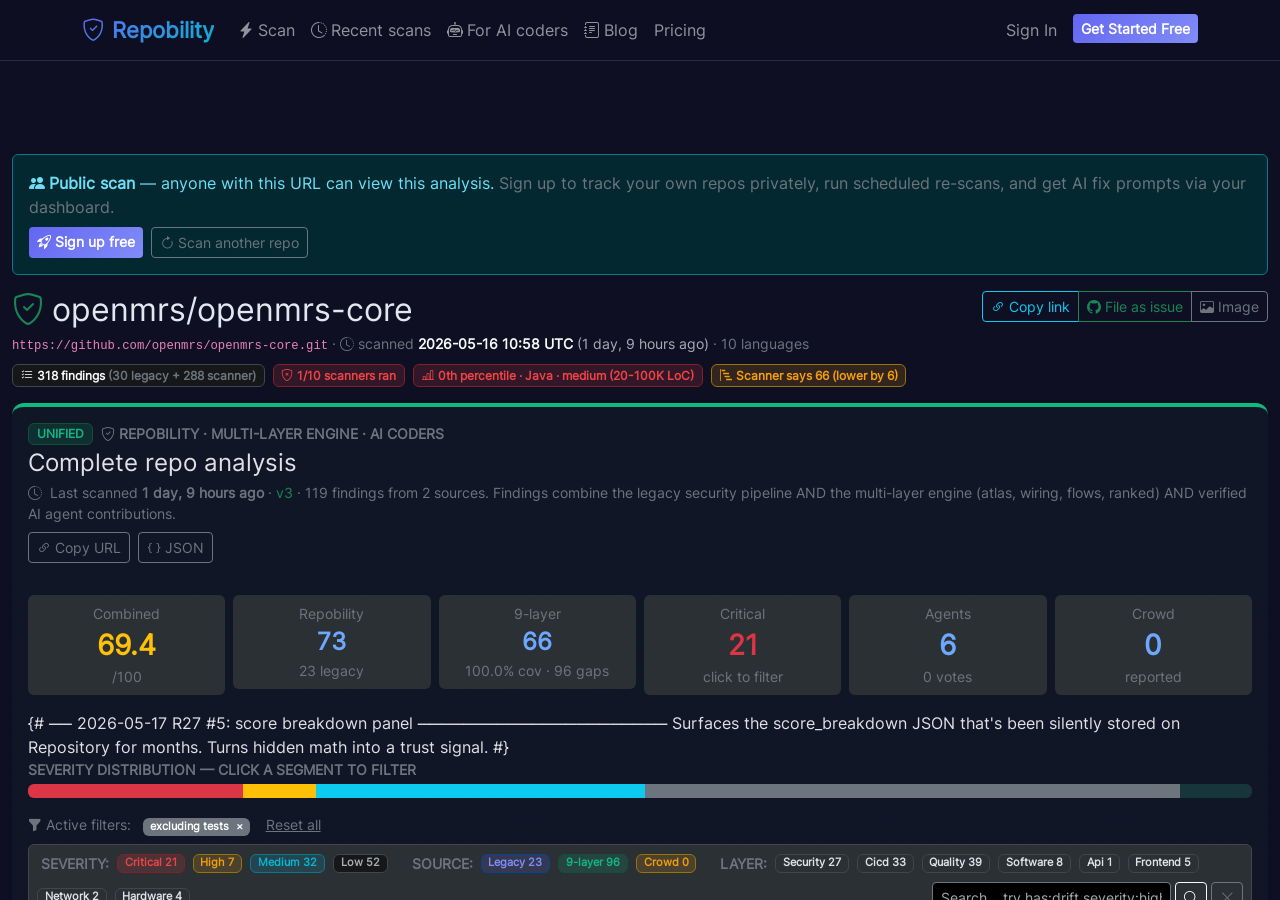The width and height of the screenshot is (1280, 900).
Task: Toggle the Crowd 0 source filter
Action: [666, 862]
